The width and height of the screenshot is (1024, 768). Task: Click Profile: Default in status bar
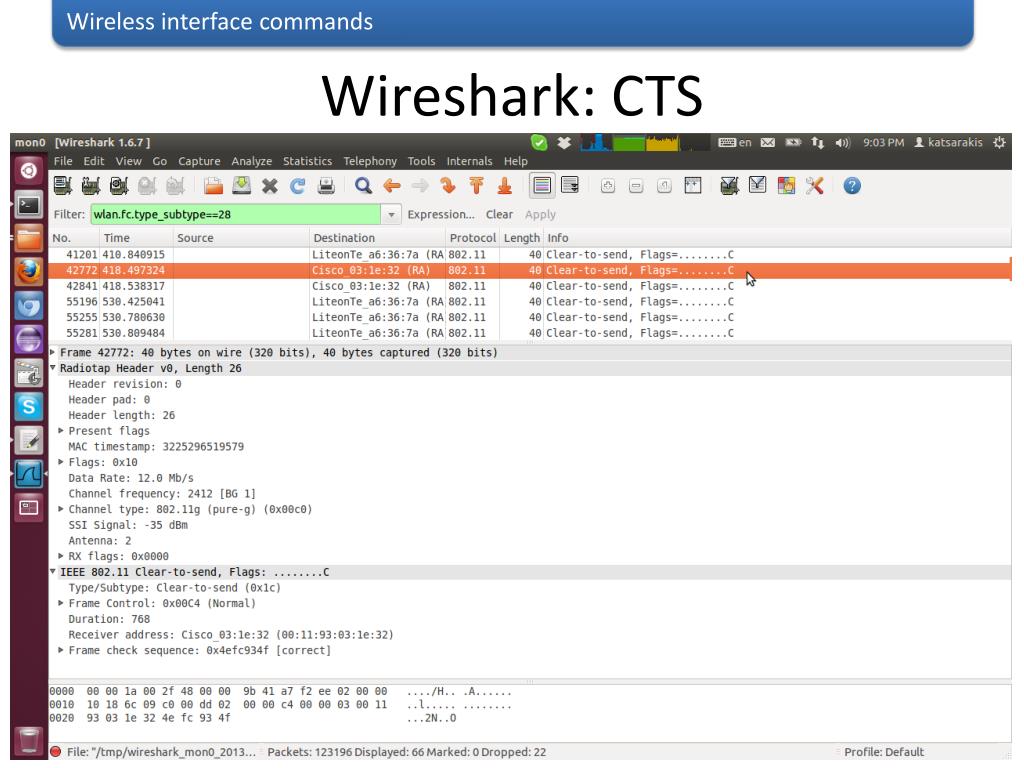(884, 752)
